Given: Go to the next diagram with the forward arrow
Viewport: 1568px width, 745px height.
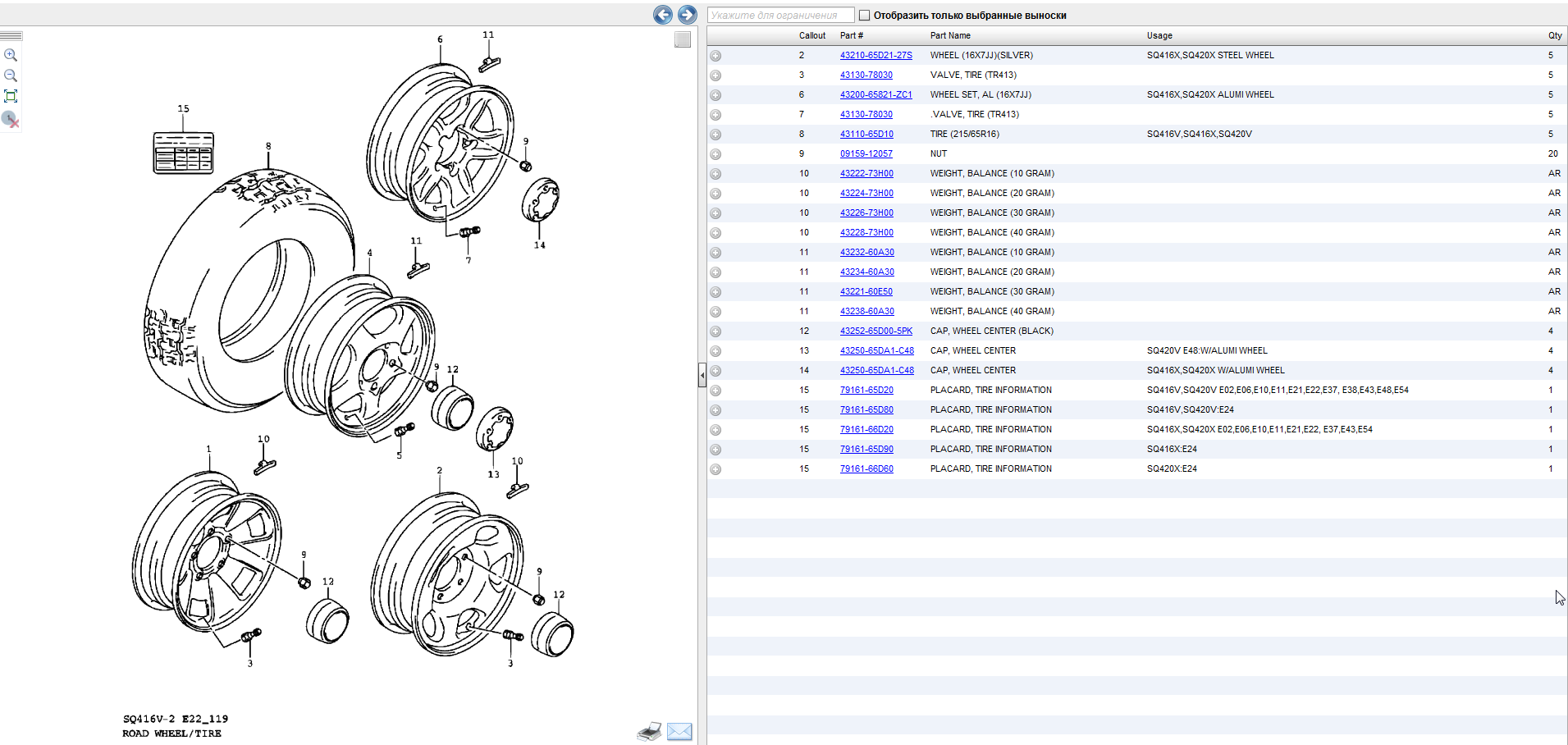Looking at the screenshot, I should click(x=687, y=15).
